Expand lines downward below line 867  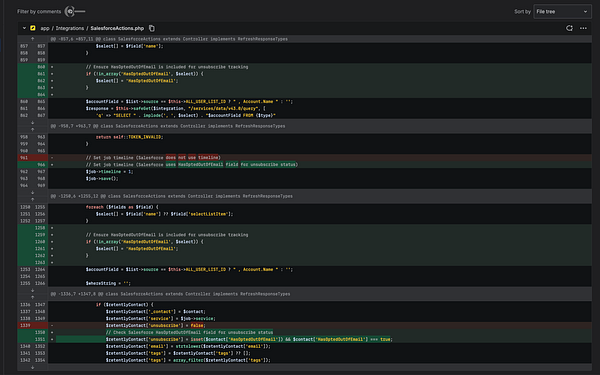33,122
